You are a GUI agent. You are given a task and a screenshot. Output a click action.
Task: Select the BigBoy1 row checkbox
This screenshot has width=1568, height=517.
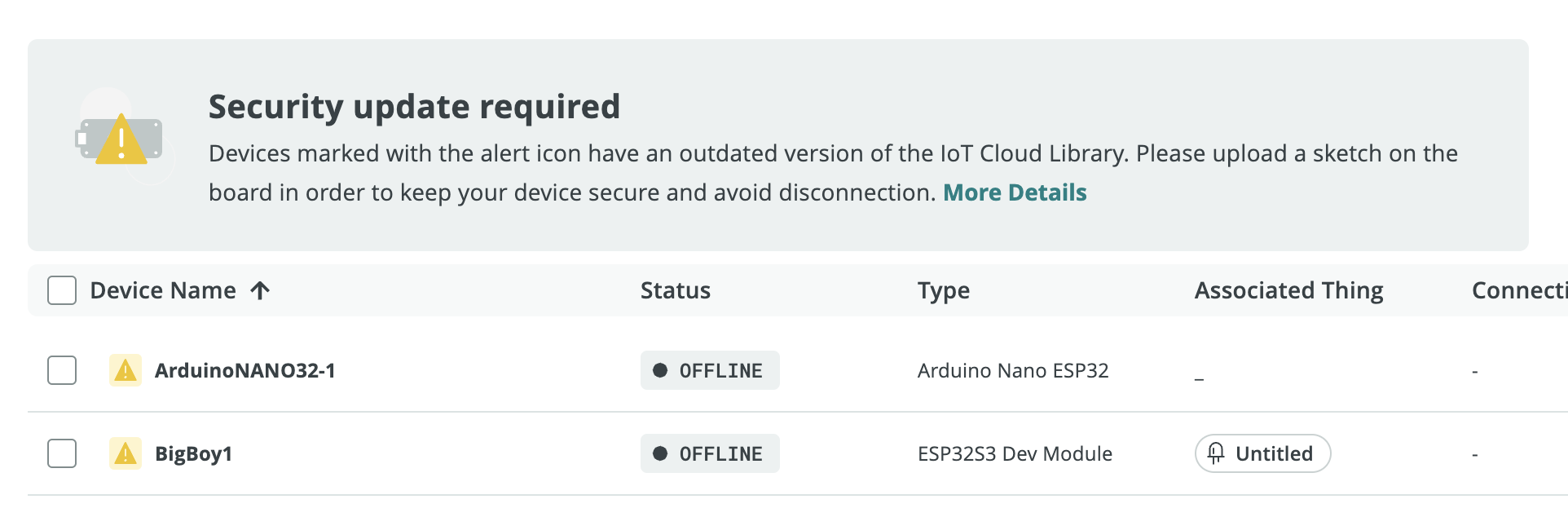[62, 453]
